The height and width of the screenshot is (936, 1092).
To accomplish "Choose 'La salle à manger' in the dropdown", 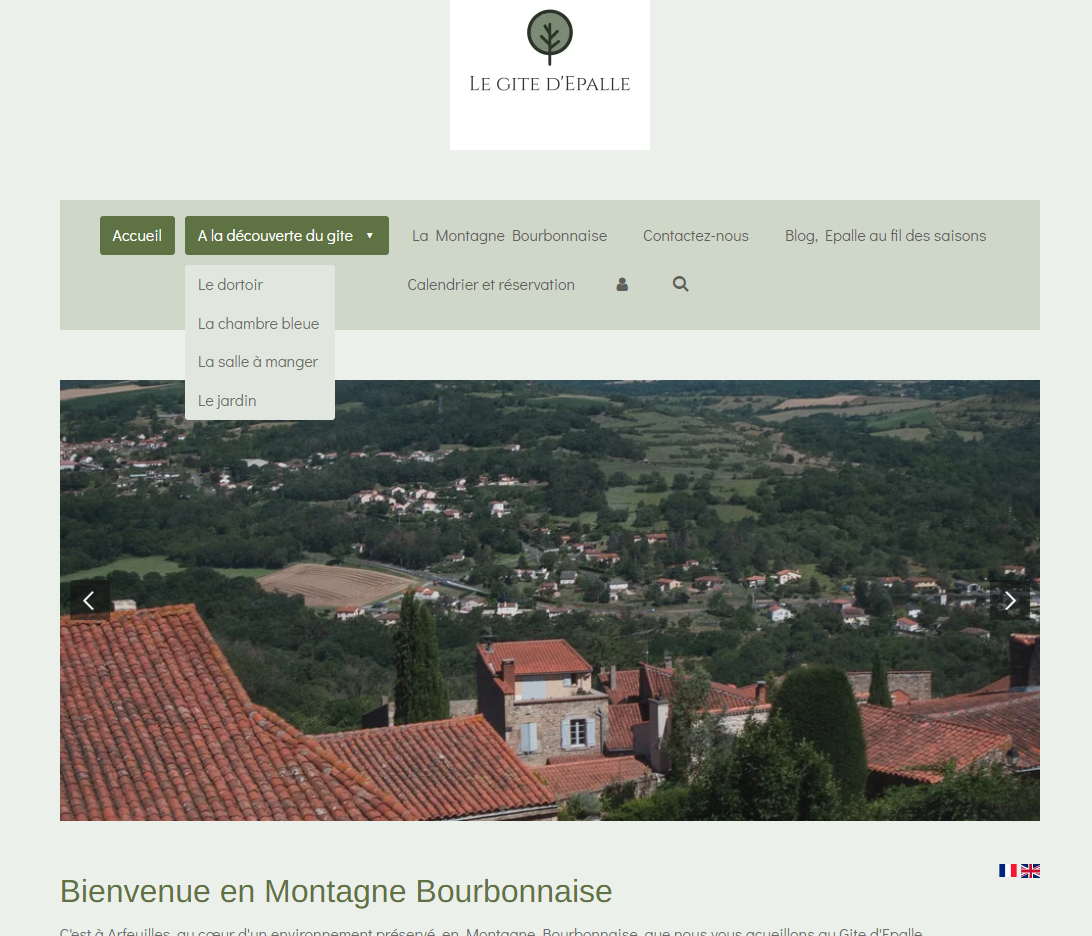I will click(257, 362).
